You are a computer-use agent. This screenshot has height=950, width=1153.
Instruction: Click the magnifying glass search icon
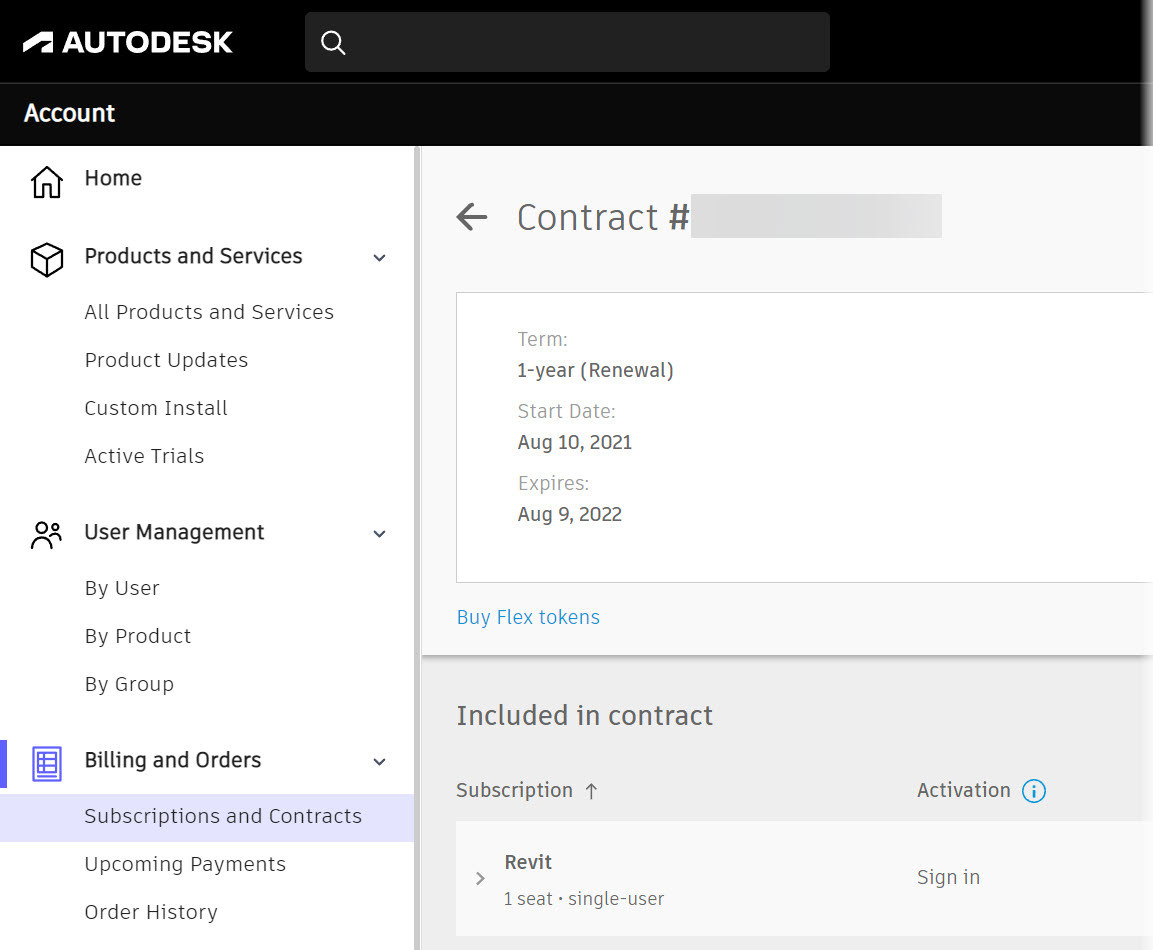tap(333, 42)
